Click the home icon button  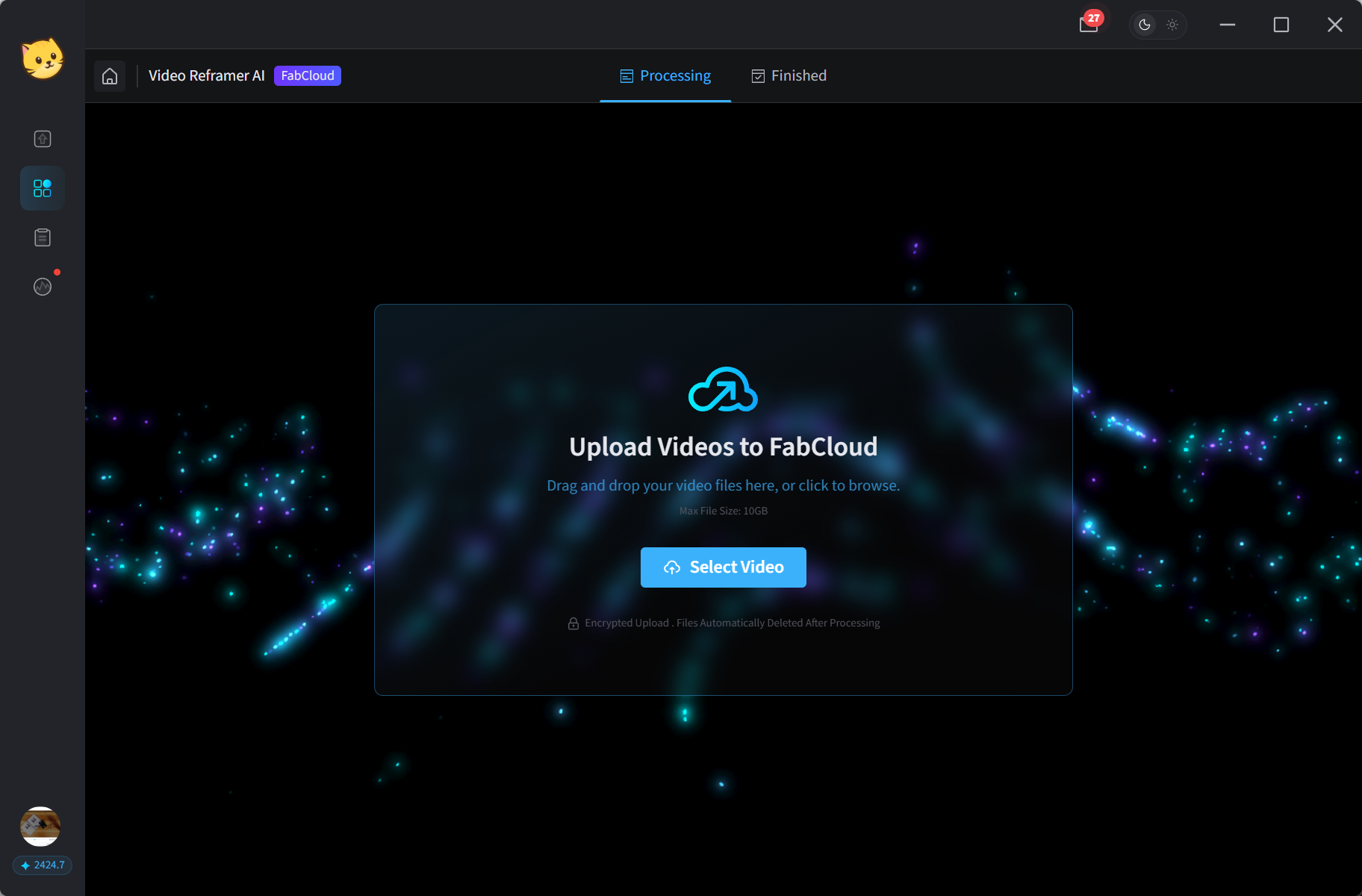point(110,76)
